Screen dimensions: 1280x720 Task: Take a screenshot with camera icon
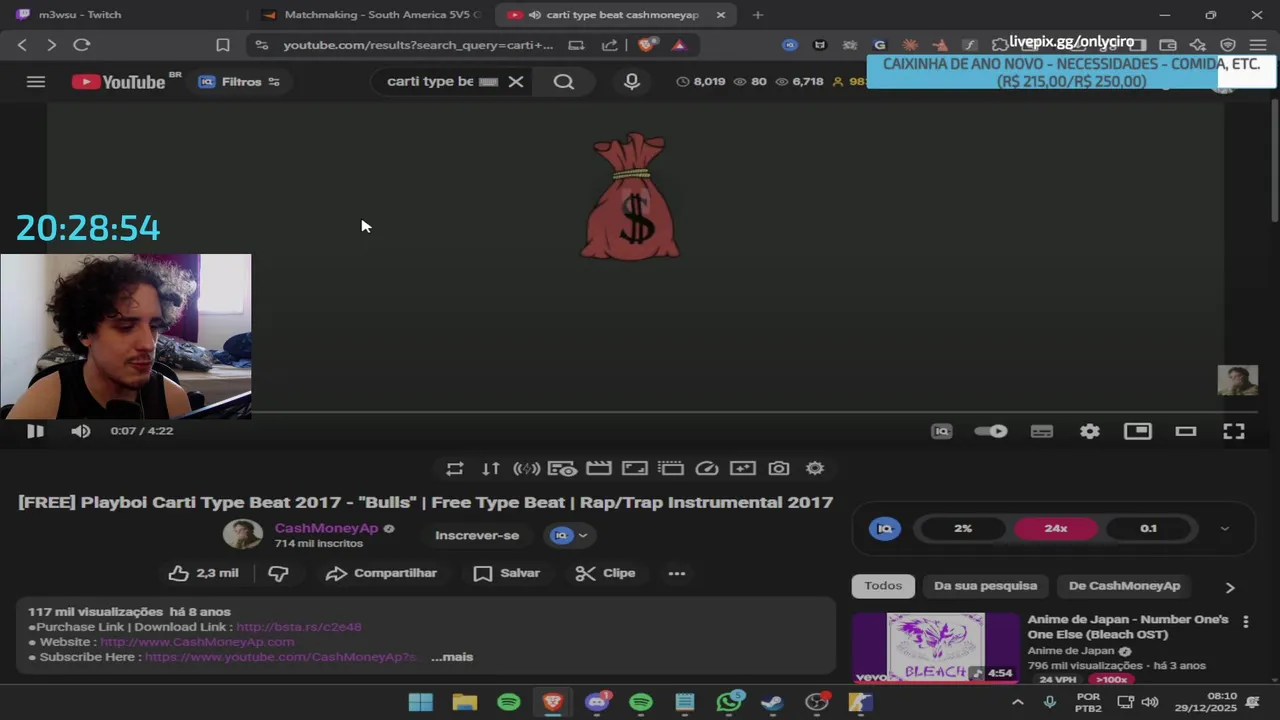pyautogui.click(x=779, y=468)
